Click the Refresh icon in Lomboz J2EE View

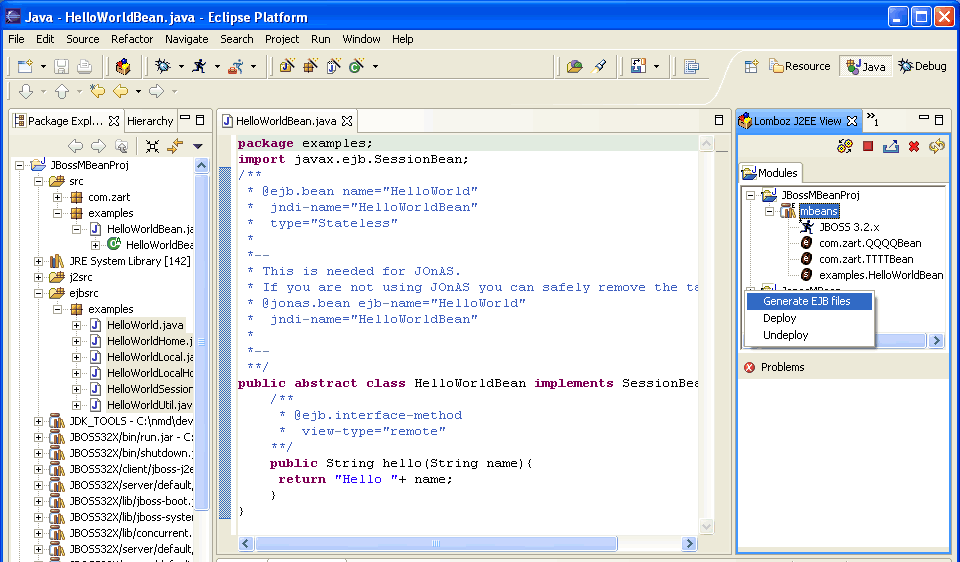(937, 146)
